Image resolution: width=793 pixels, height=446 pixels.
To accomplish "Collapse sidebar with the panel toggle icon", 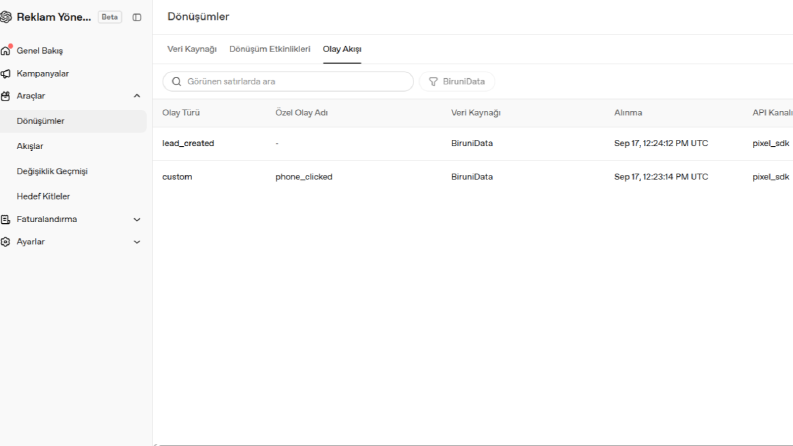I will pos(137,17).
